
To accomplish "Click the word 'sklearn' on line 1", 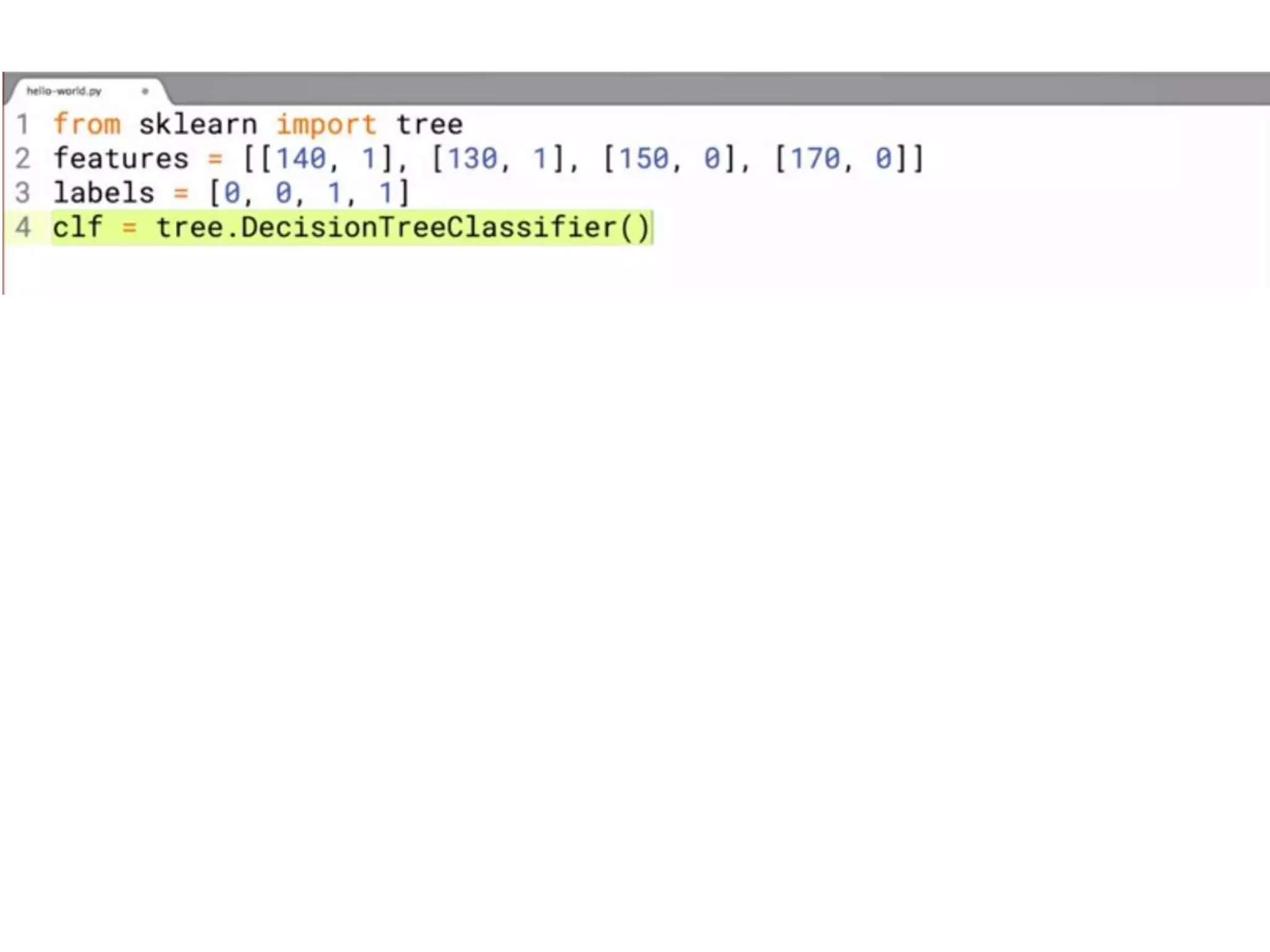I will point(198,124).
